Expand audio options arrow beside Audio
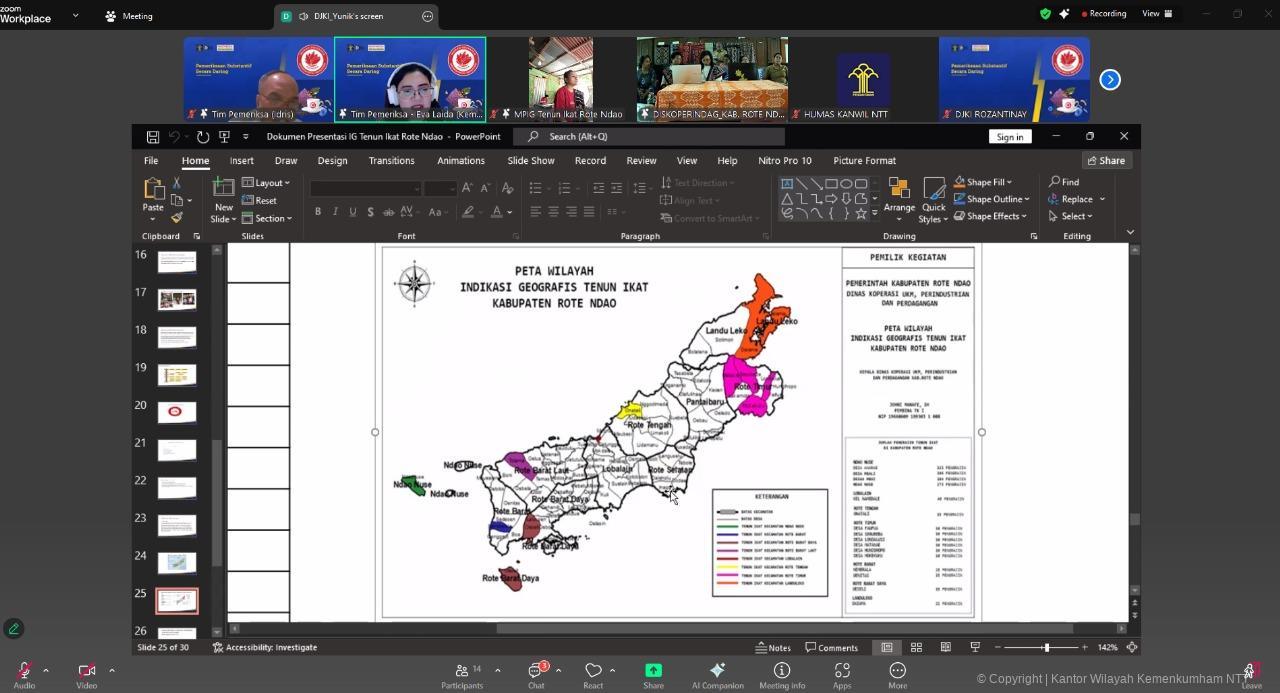The height and width of the screenshot is (693, 1280). (47, 671)
